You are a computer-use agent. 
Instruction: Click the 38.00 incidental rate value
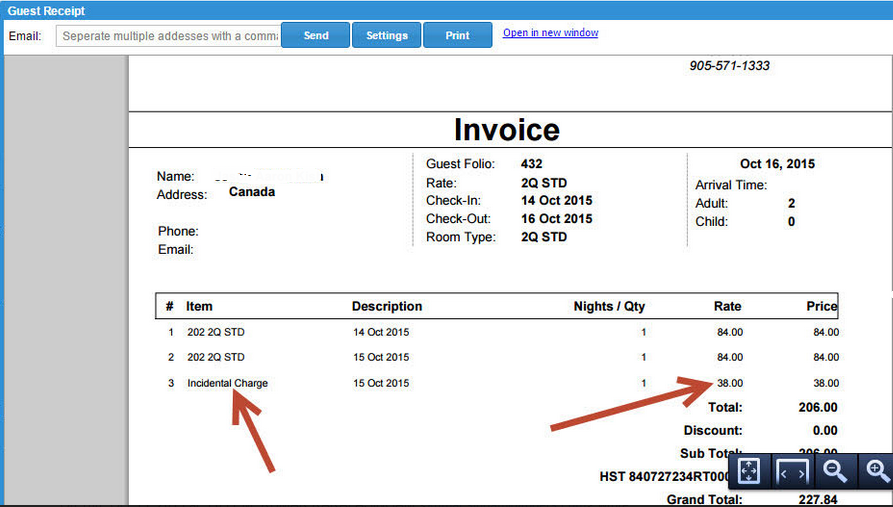(729, 383)
